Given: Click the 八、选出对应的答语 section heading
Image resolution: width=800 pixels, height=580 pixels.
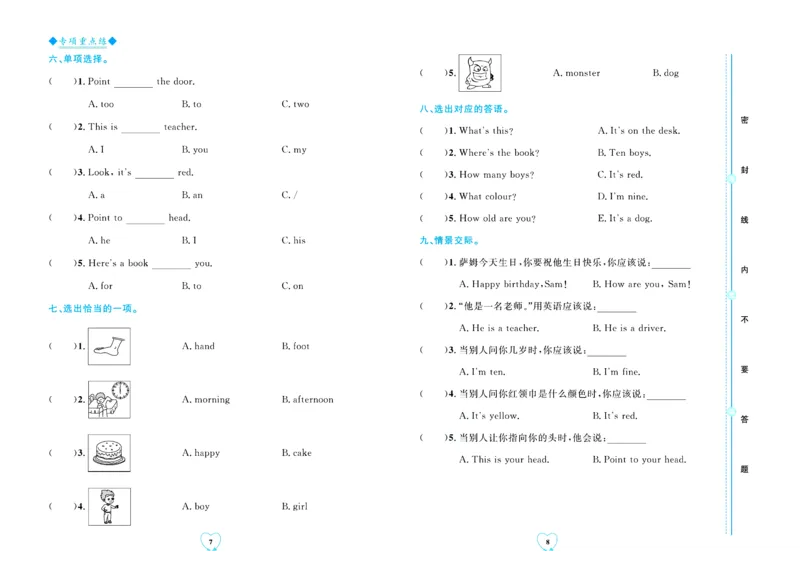Looking at the screenshot, I should coord(463,108).
